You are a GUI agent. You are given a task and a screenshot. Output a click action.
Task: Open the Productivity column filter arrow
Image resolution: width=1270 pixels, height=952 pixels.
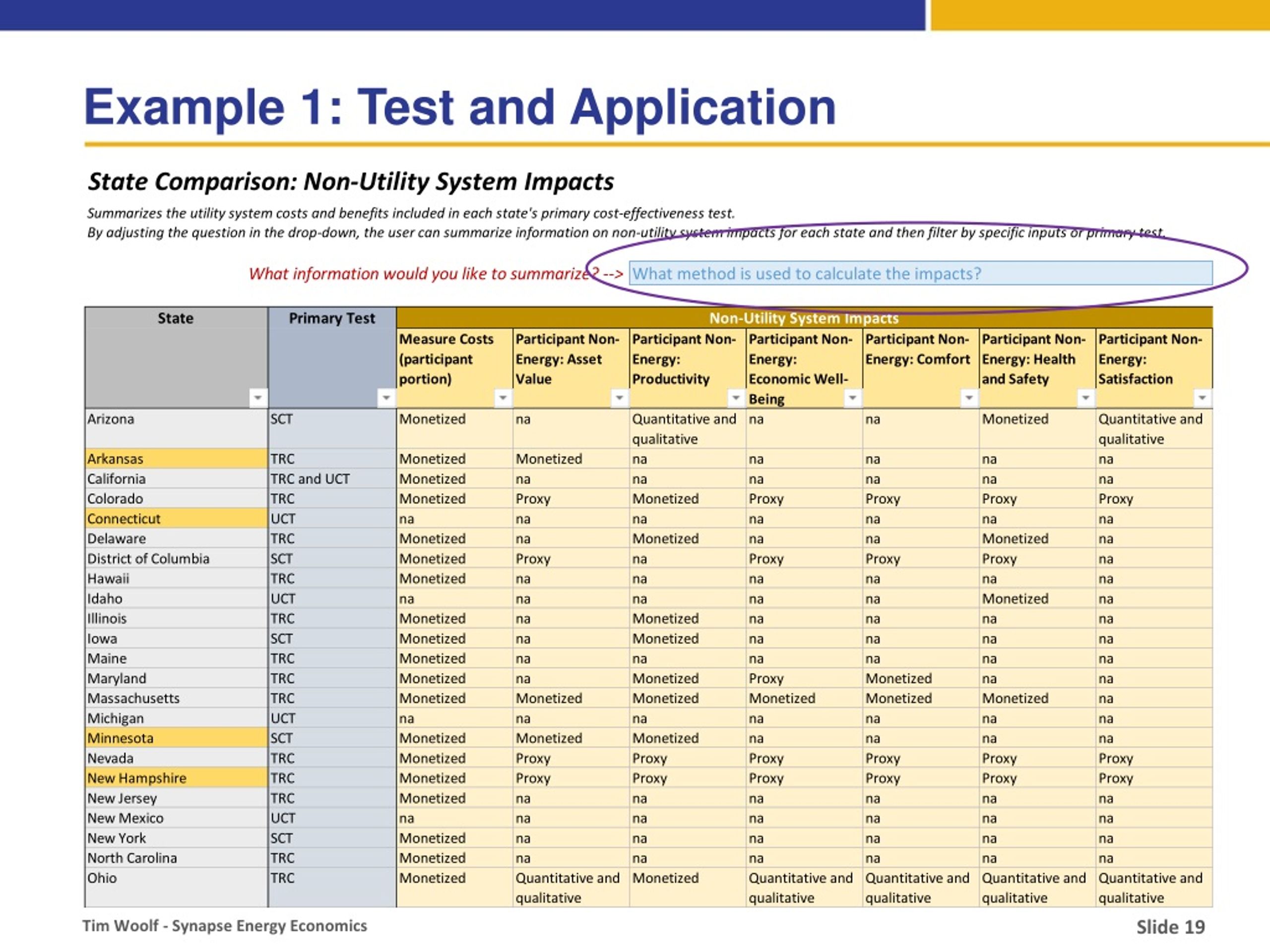[x=736, y=397]
